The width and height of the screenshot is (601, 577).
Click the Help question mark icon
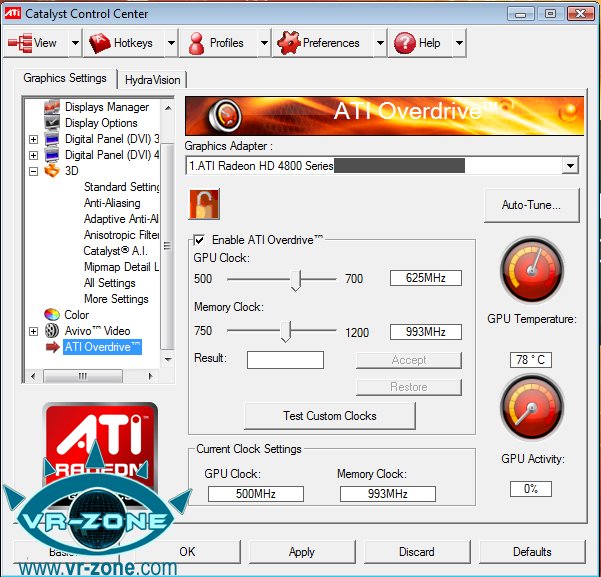[x=404, y=43]
